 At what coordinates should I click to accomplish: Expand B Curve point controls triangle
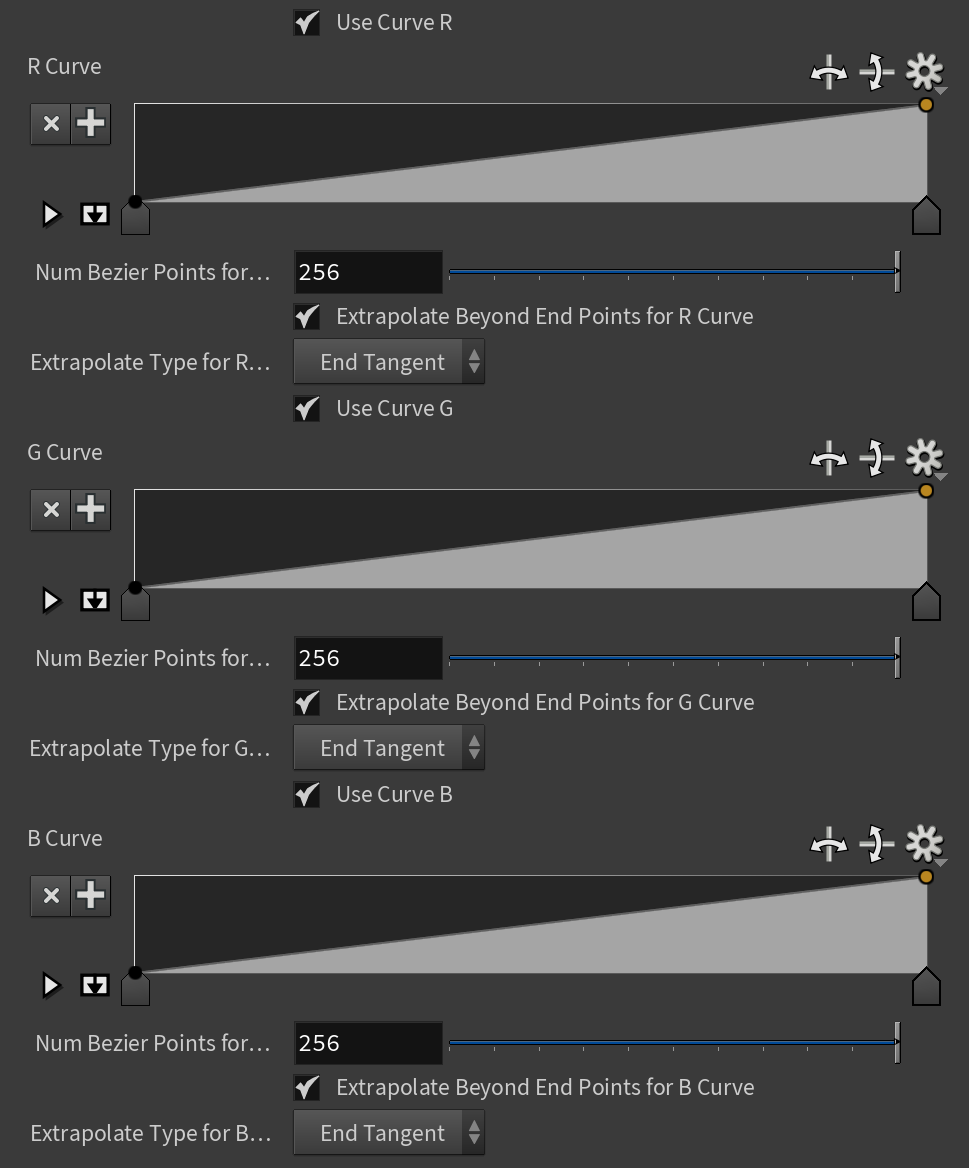tap(51, 986)
